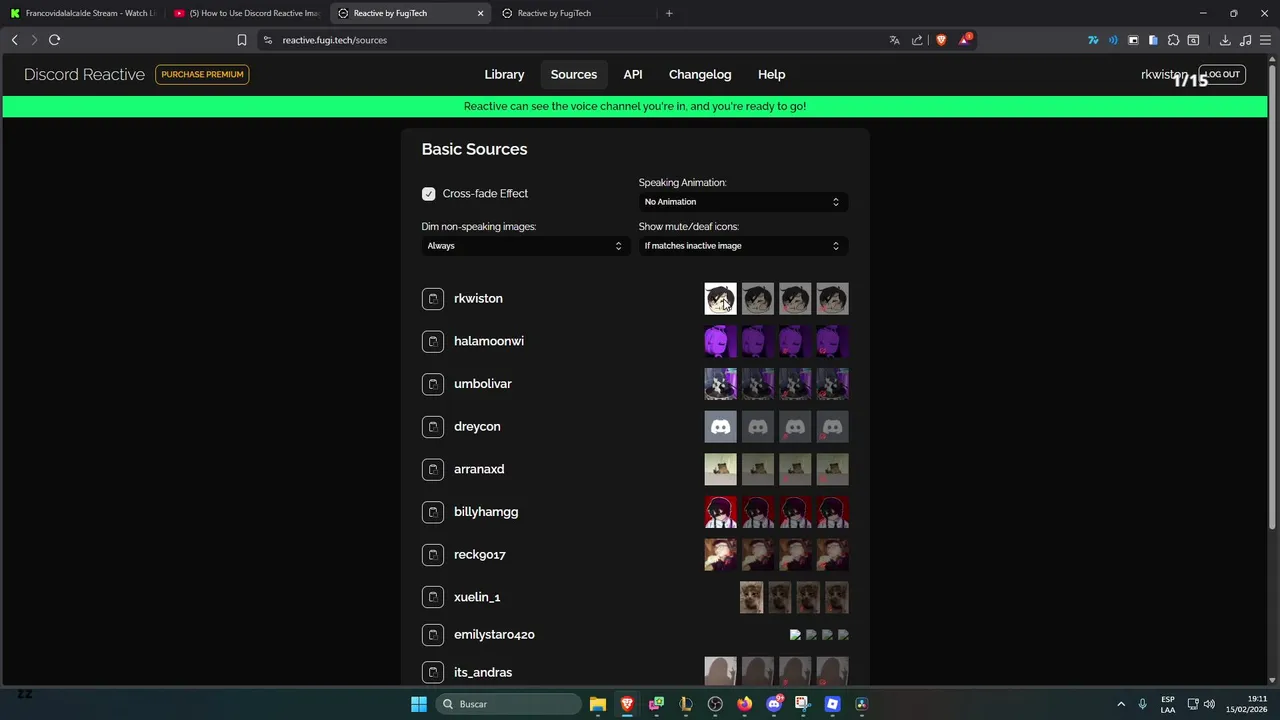Viewport: 1280px width, 720px height.
Task: Go back using browser back arrow
Action: (x=14, y=40)
